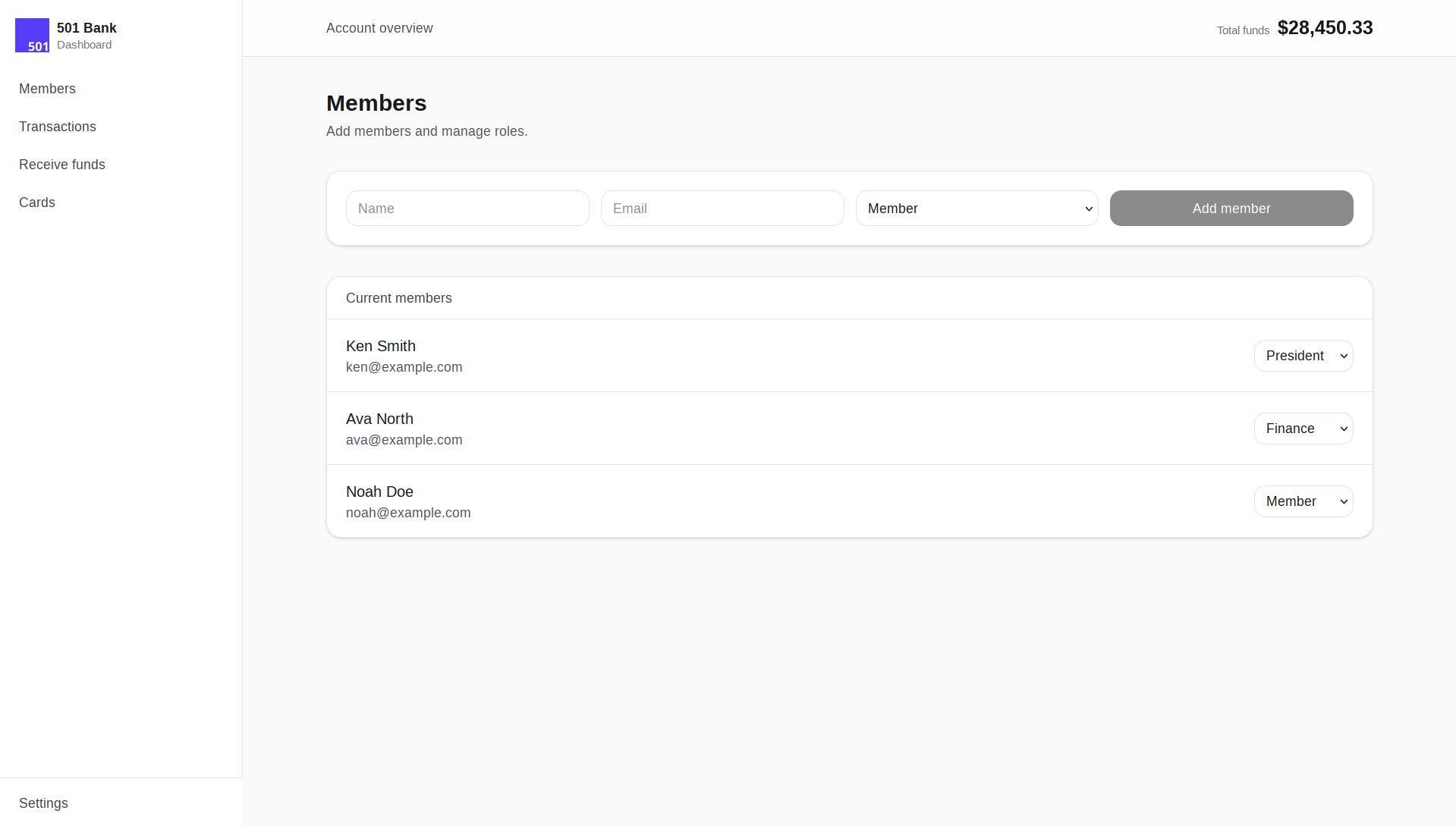Click the Current members header
This screenshot has width=1456, height=826.
click(398, 298)
